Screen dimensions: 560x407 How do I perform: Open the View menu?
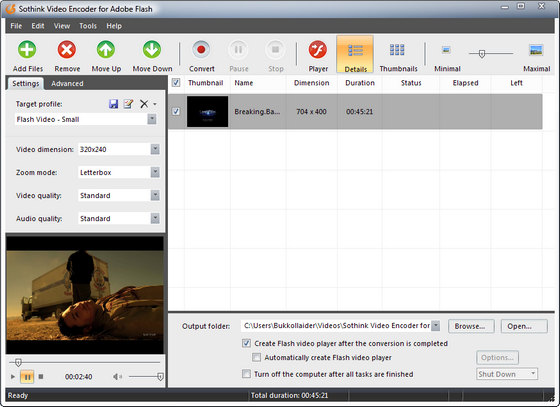(x=62, y=26)
